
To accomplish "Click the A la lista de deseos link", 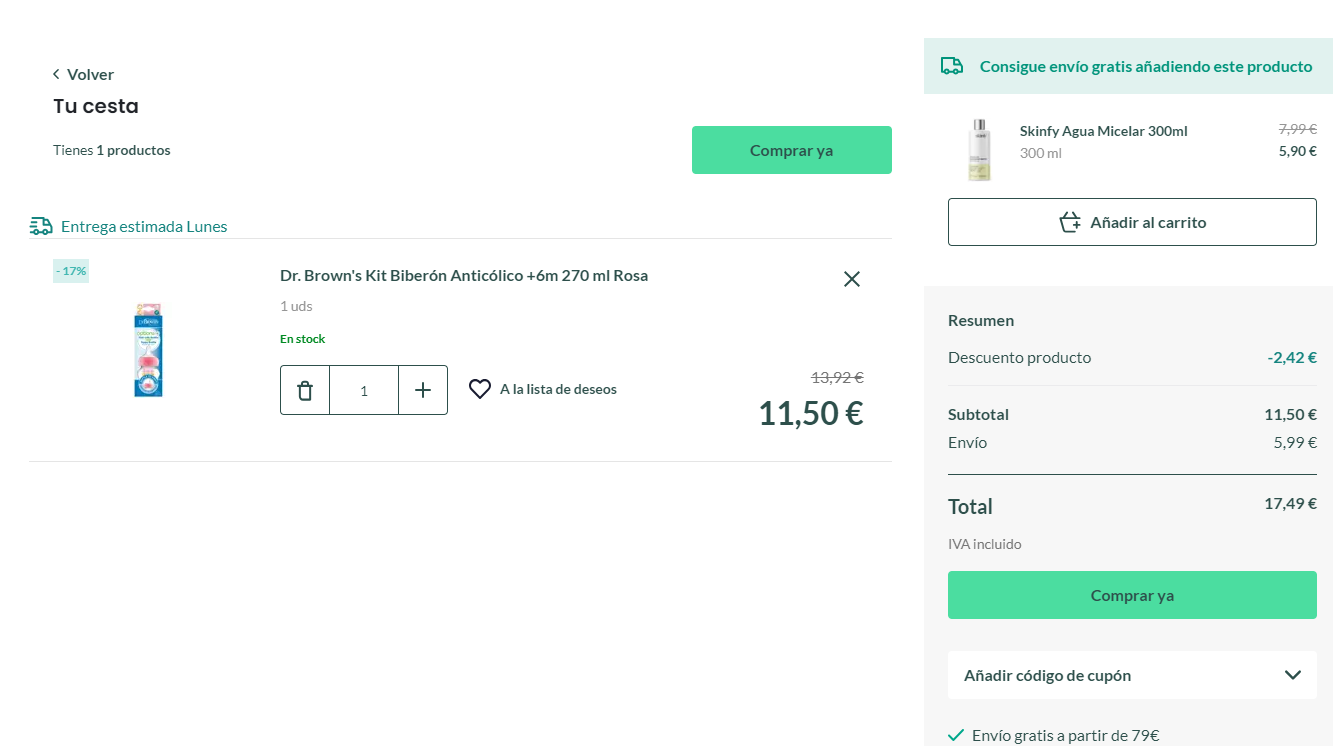I will (558, 390).
